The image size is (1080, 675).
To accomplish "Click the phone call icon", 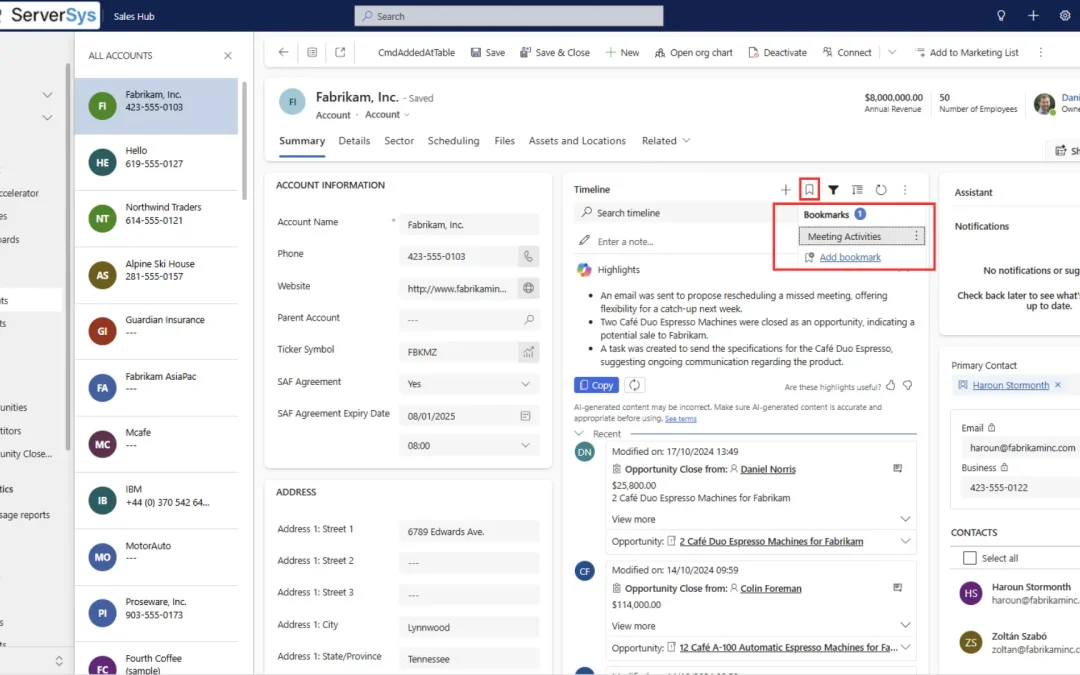I will coord(528,256).
